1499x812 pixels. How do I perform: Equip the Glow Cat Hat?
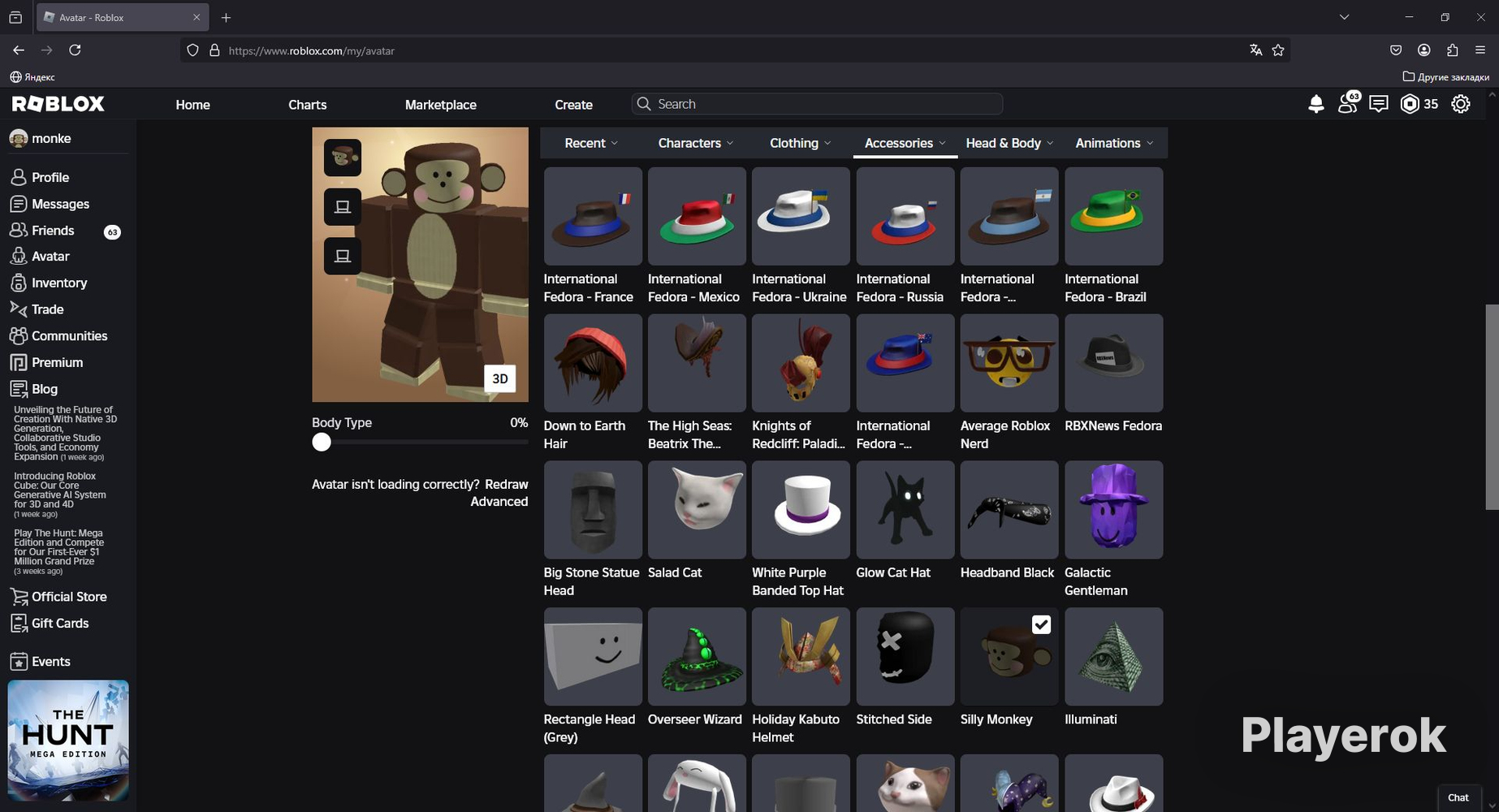pos(905,510)
